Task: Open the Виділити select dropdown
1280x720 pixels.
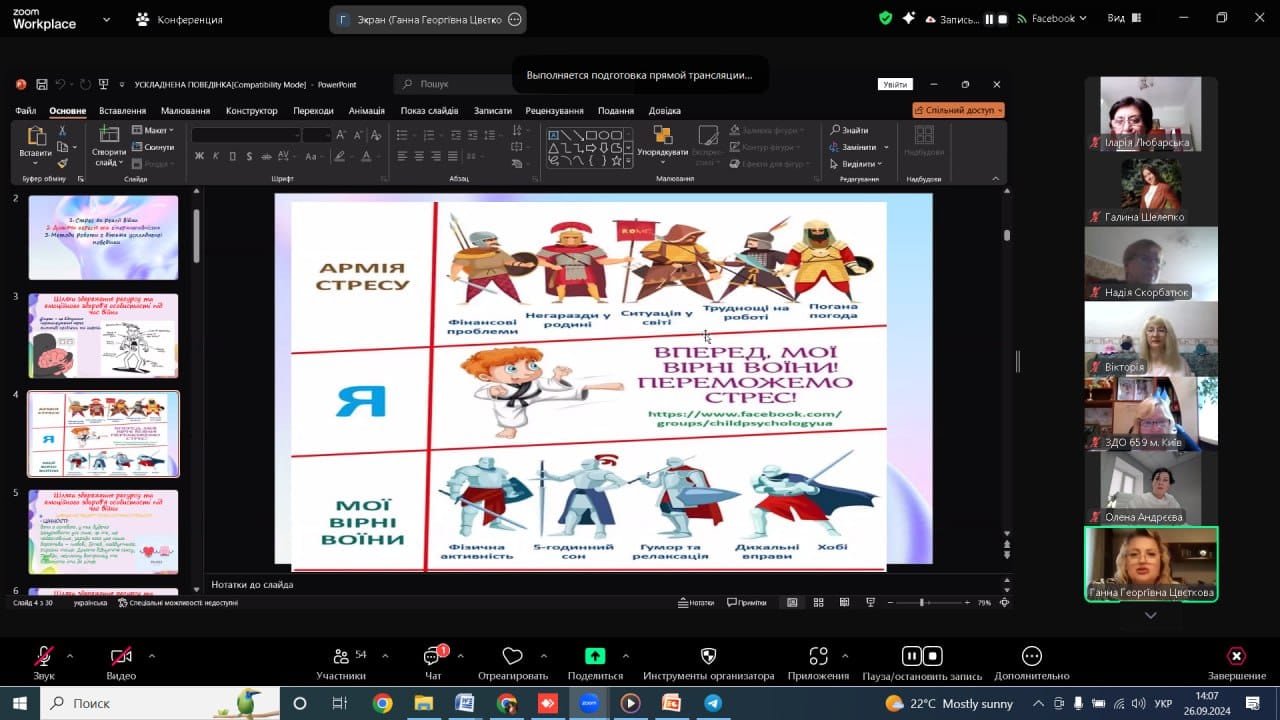Action: pyautogui.click(x=856, y=163)
